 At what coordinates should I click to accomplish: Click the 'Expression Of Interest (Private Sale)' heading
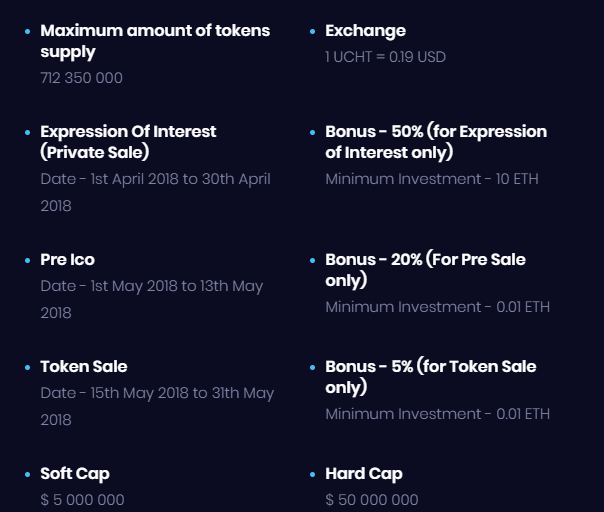tap(128, 142)
